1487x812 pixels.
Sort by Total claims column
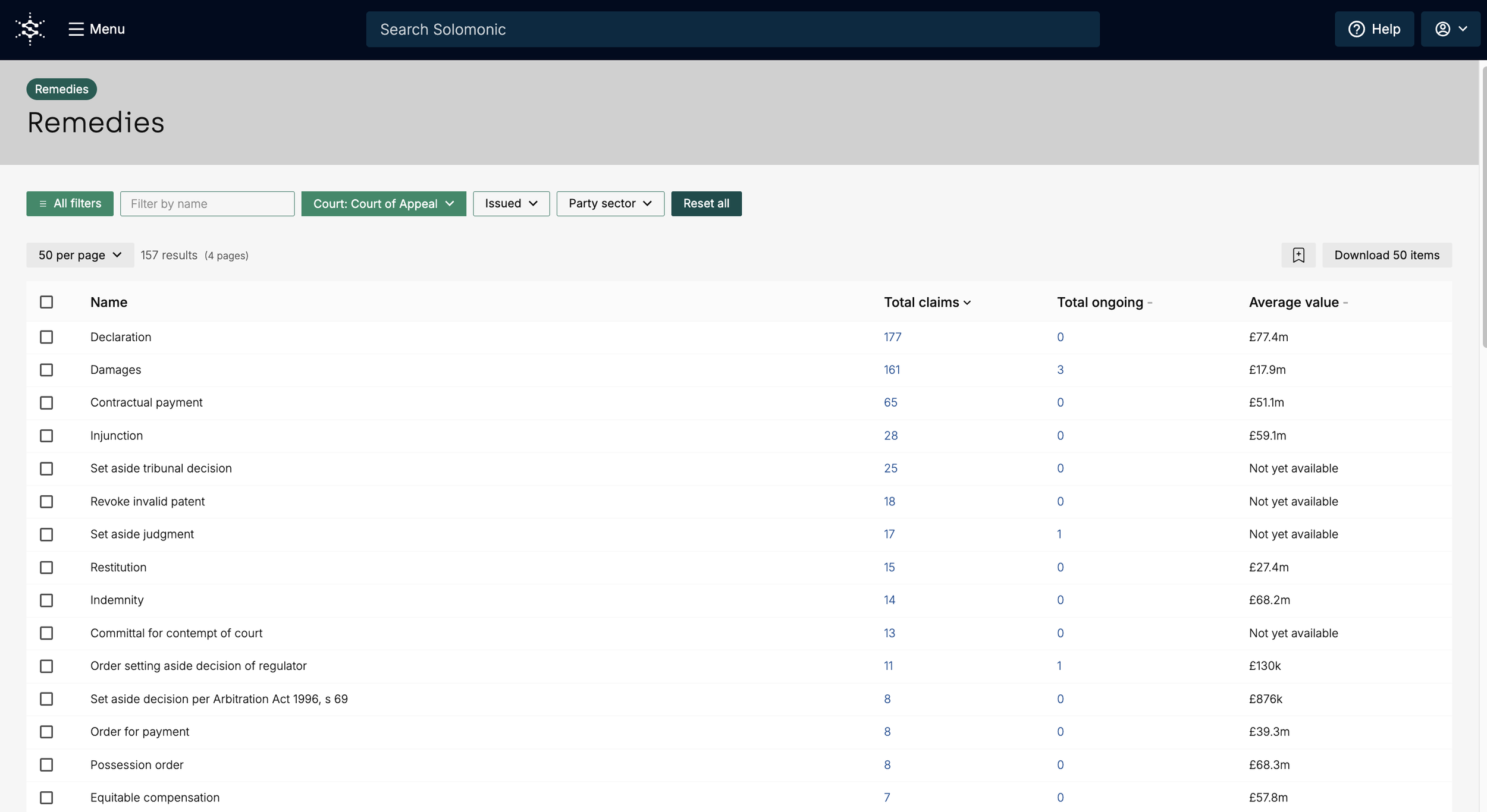click(927, 303)
